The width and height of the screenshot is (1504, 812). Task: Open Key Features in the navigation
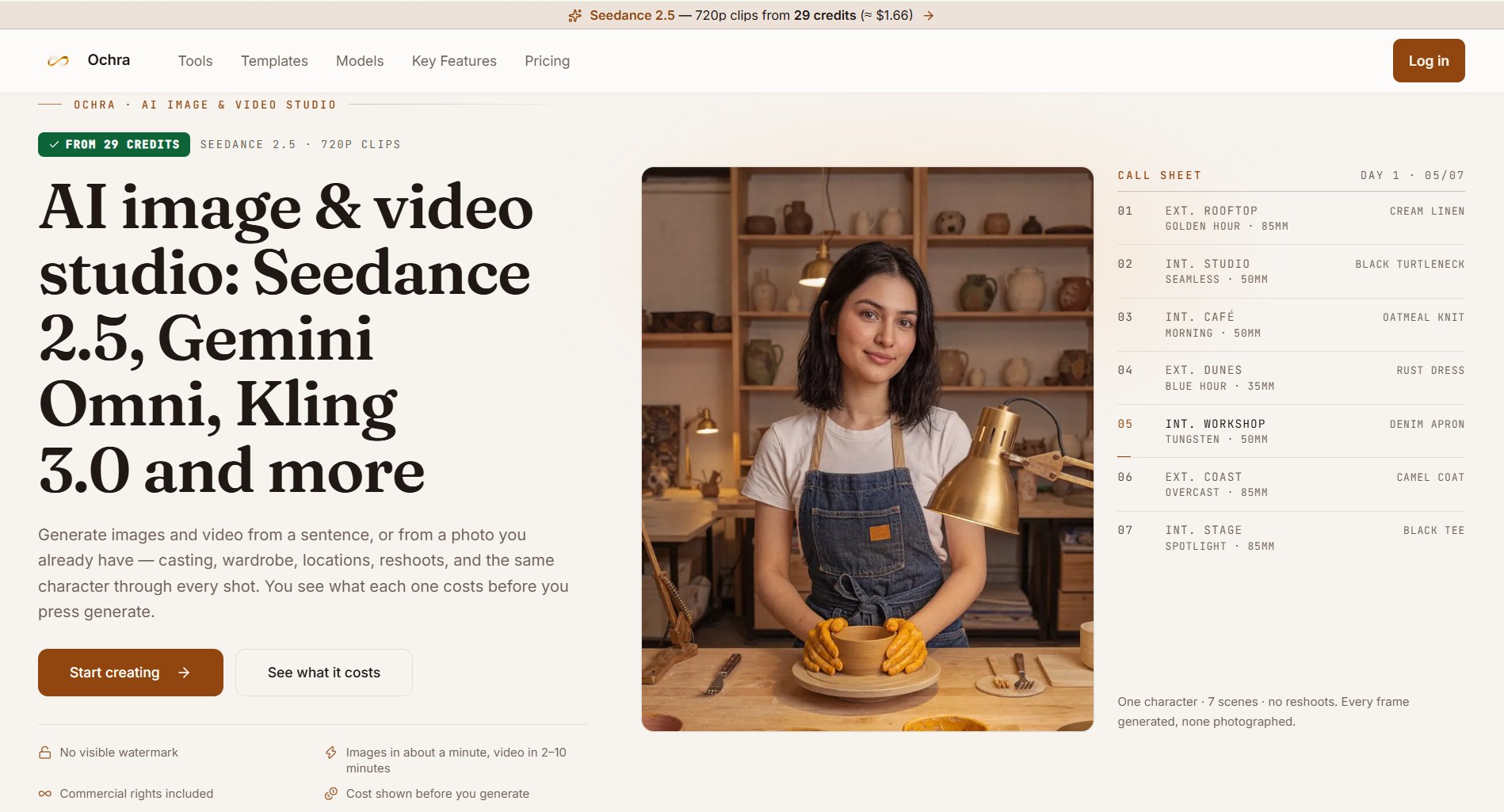(x=454, y=61)
